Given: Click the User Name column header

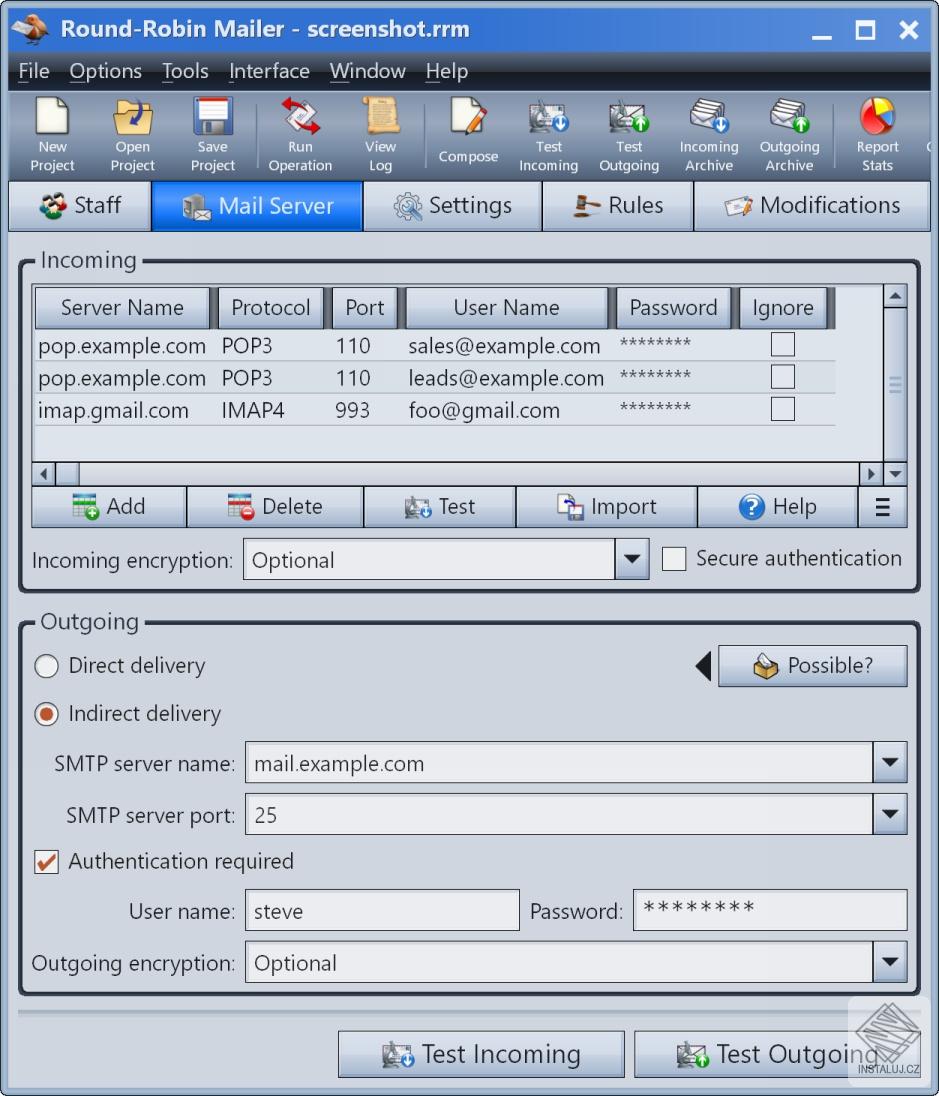Looking at the screenshot, I should [x=506, y=308].
